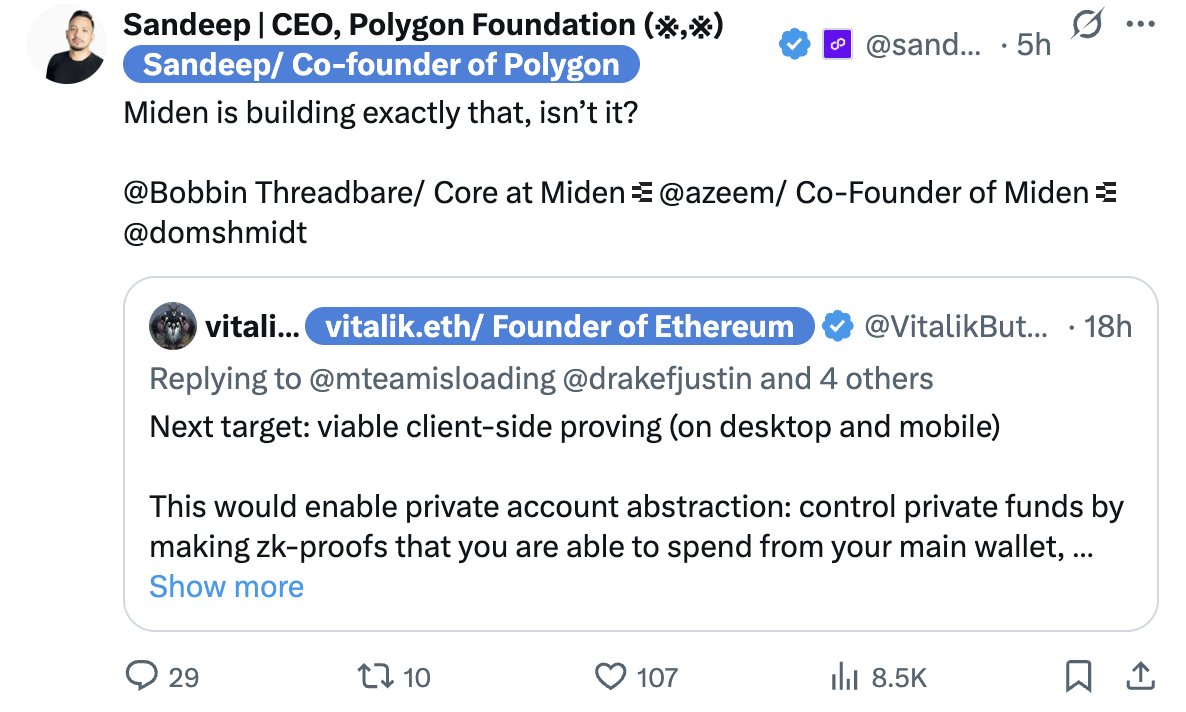Viewport: 1186px width, 712px height.
Task: Bookmark this tweet
Action: point(1078,677)
